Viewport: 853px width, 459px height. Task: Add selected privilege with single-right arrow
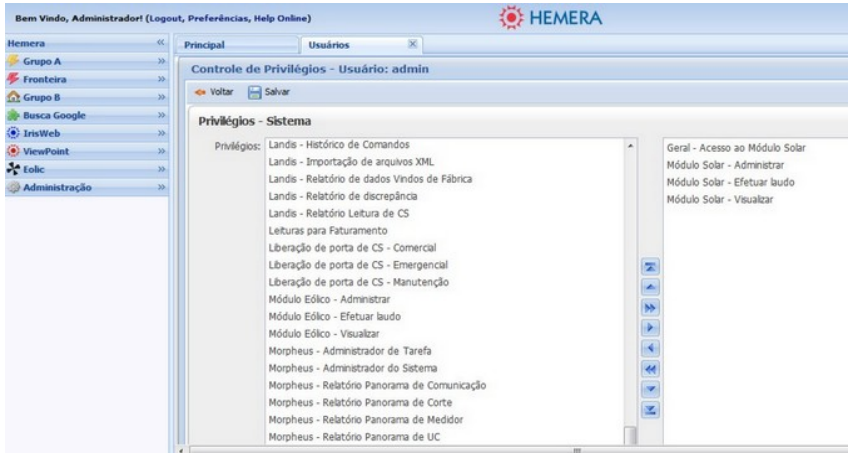coord(648,328)
